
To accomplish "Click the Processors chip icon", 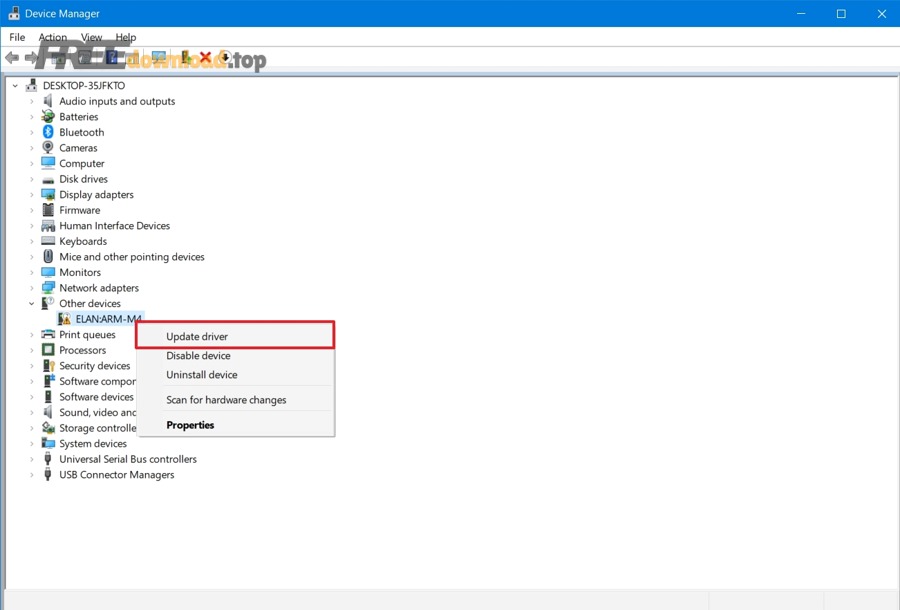I will click(x=48, y=349).
